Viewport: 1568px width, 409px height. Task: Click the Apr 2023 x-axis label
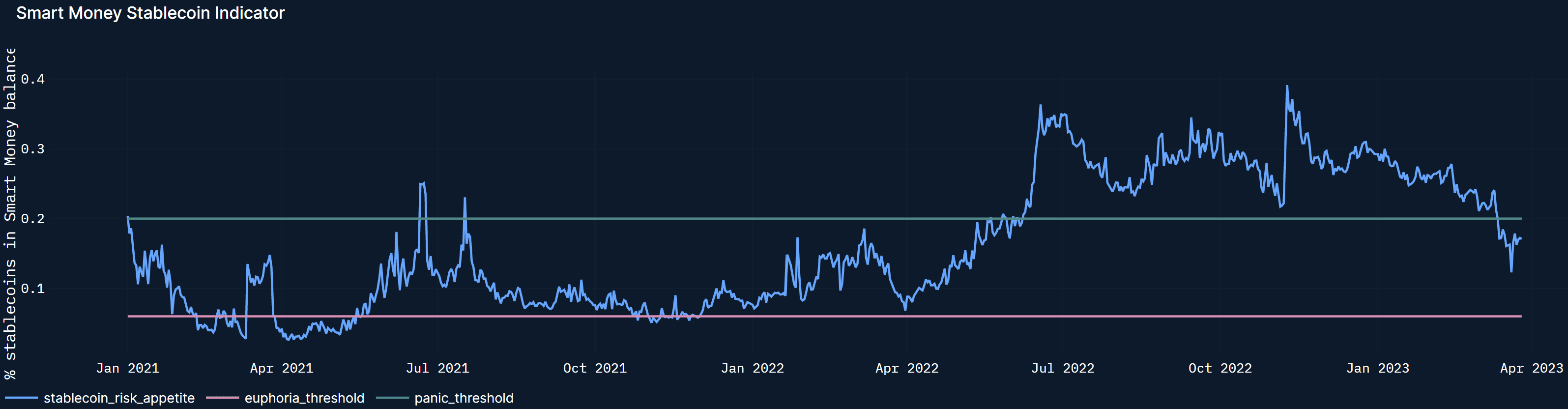1532,368
